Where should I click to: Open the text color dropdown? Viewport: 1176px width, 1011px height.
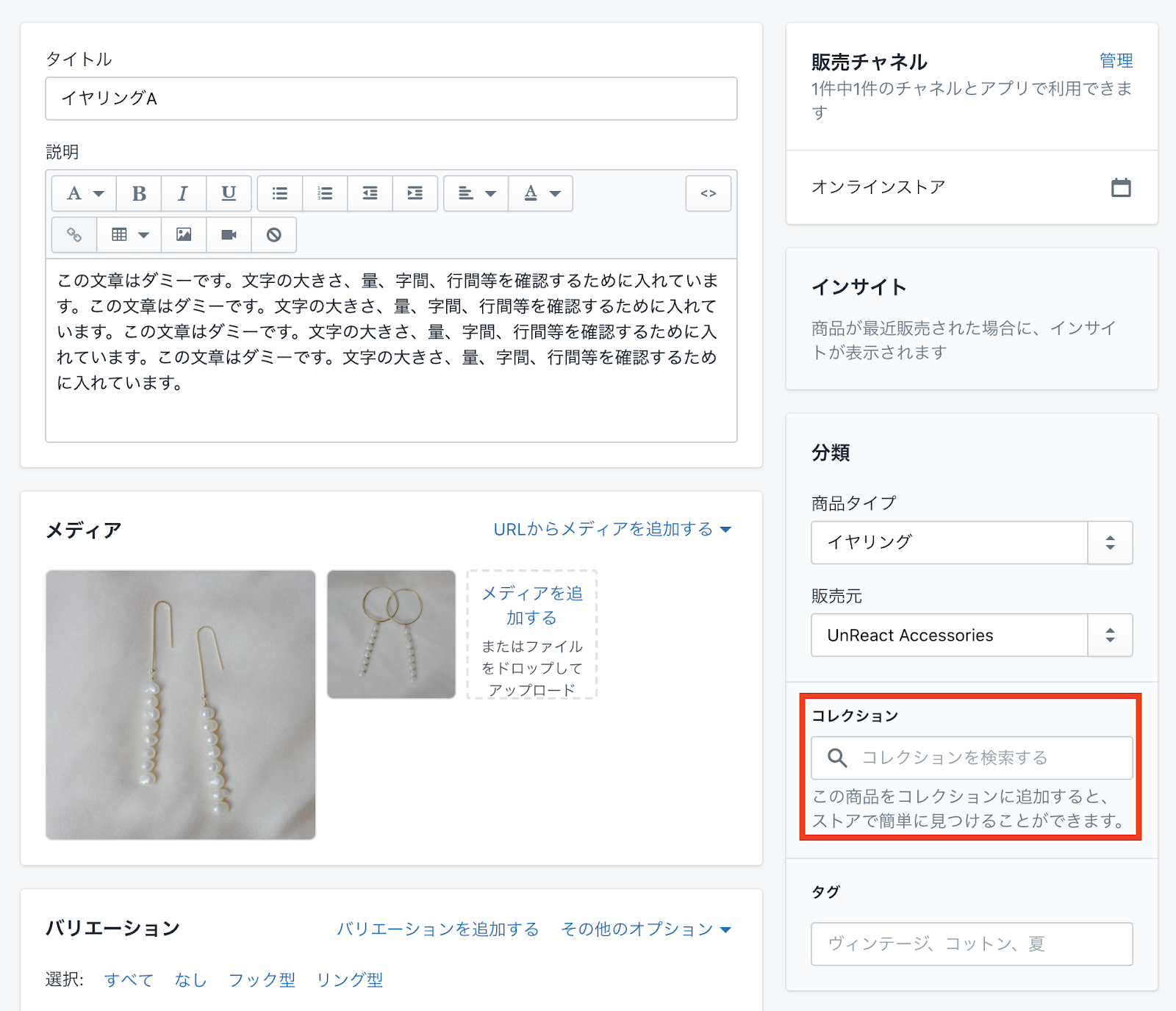[541, 194]
